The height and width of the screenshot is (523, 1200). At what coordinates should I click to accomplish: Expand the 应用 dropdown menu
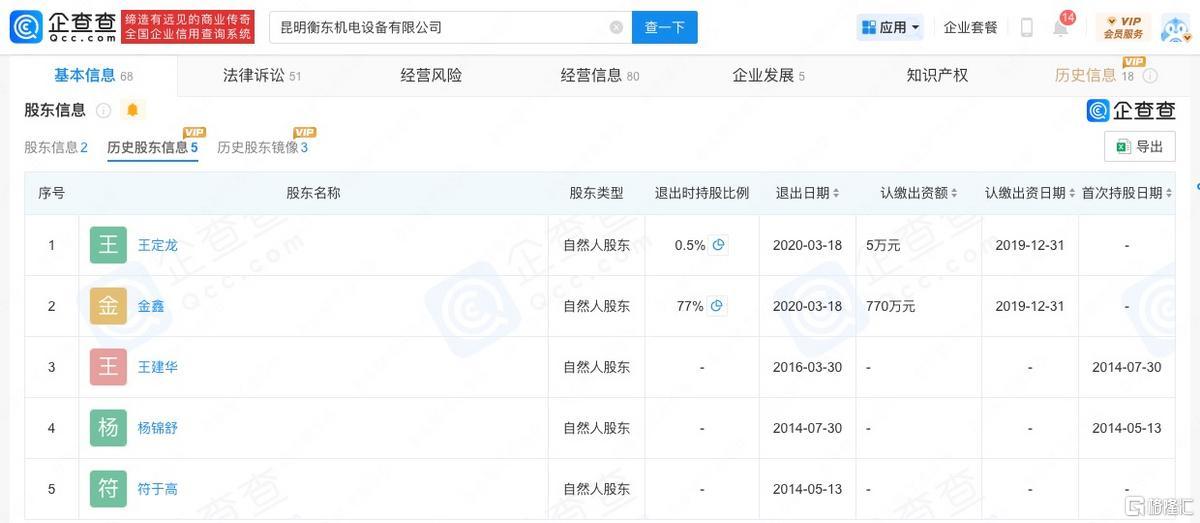[890, 28]
